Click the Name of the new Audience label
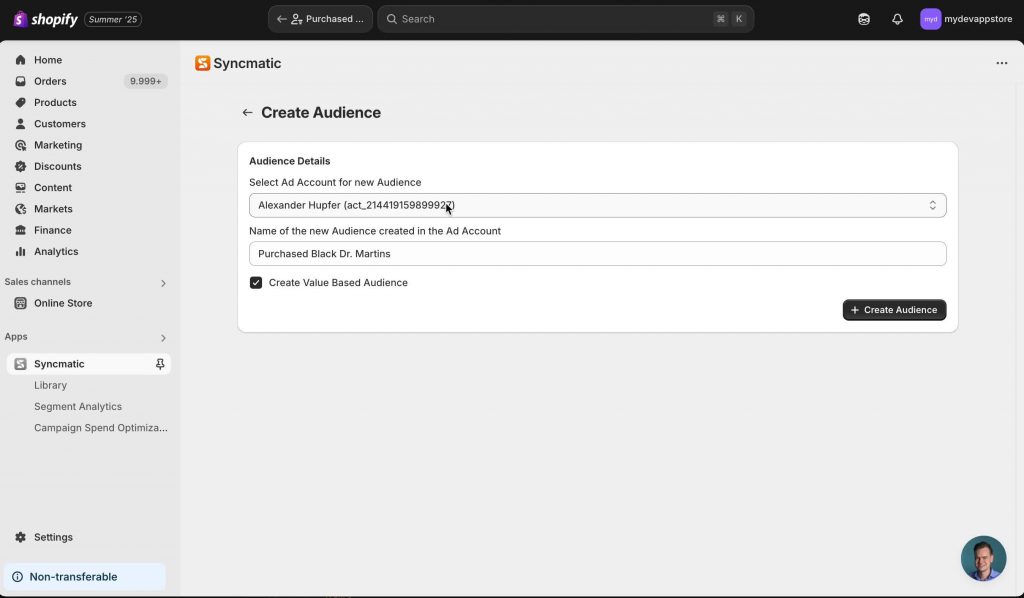Screen dimensions: 1024x598 375,231
